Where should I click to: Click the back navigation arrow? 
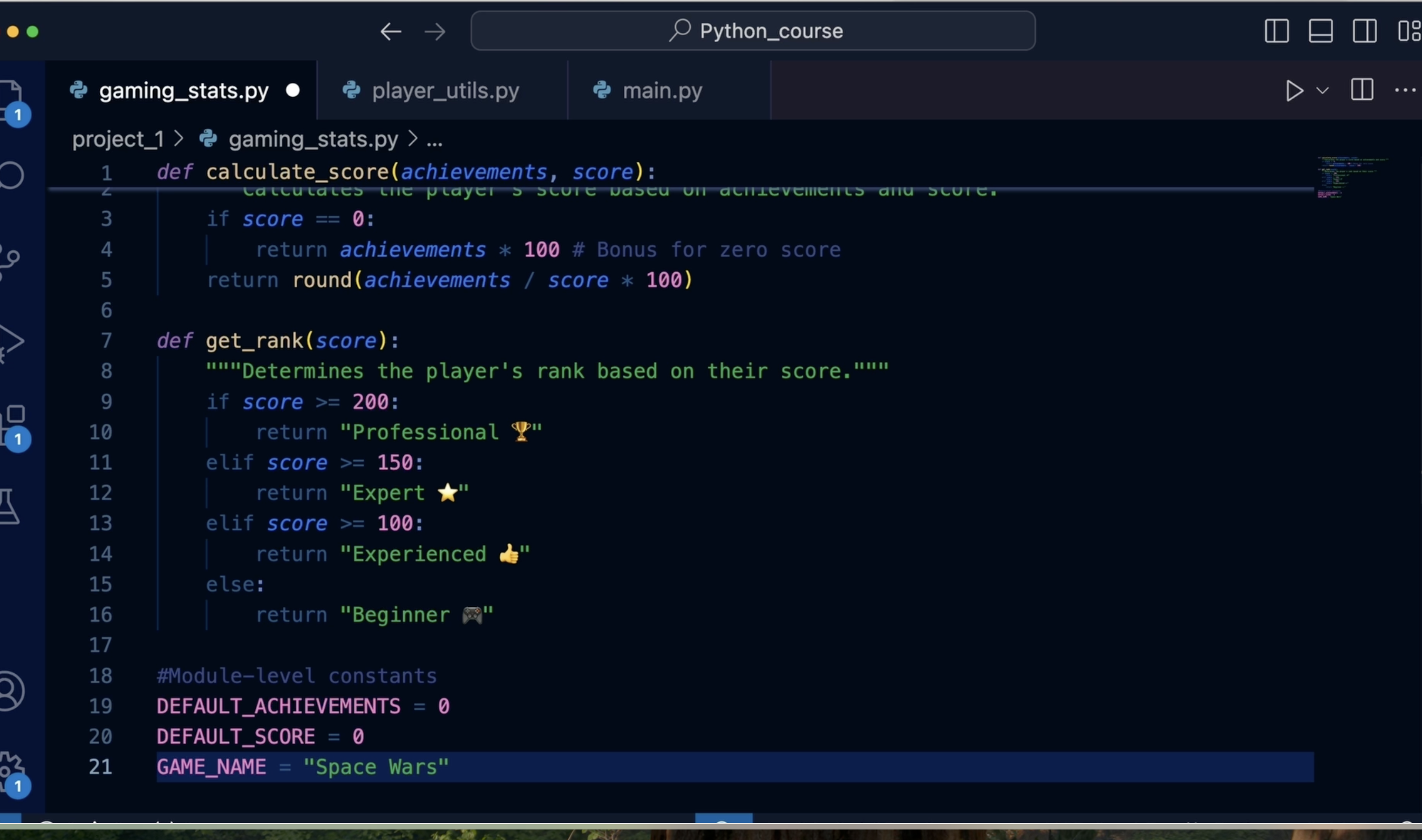[390, 31]
